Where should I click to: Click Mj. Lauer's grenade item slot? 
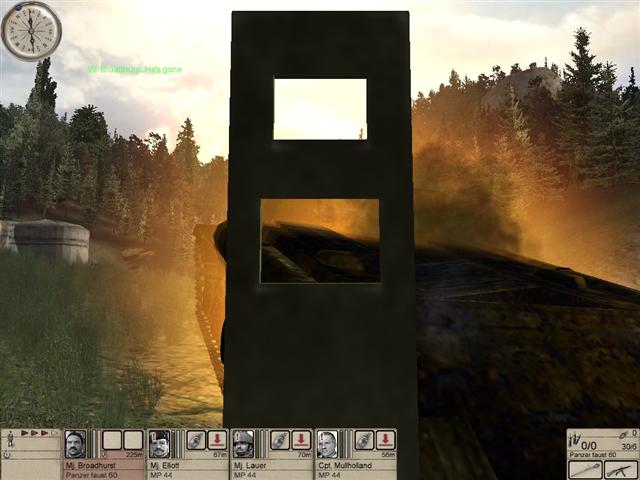point(280,440)
